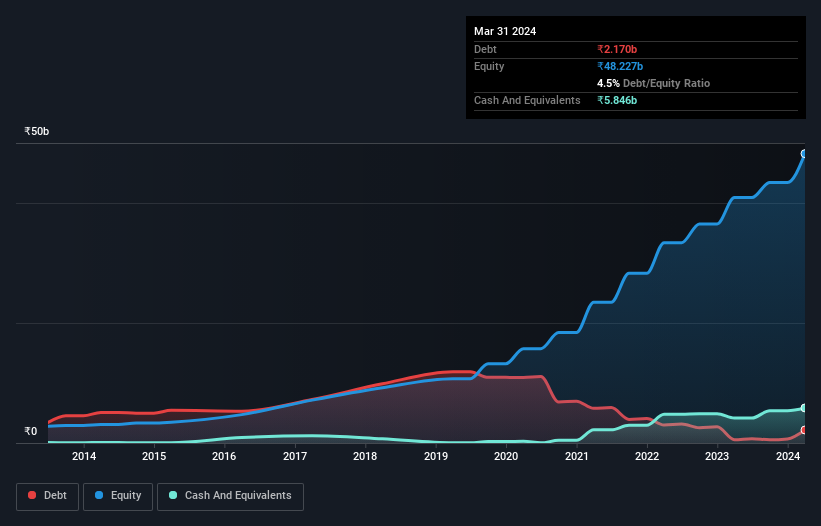This screenshot has height=526, width=821.
Task: Click the ₹48.227b equity value
Action: 620,66
